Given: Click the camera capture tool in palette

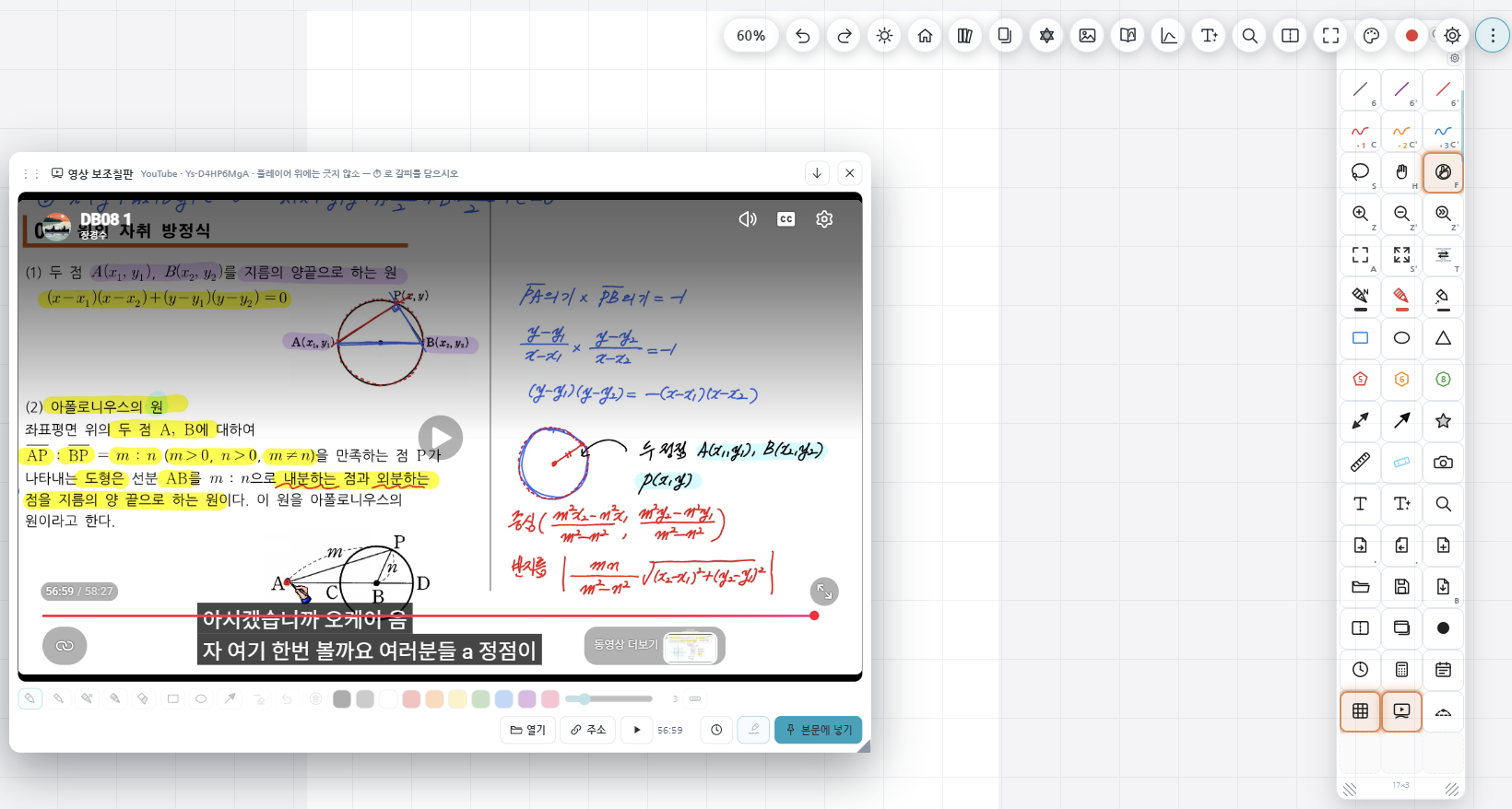Looking at the screenshot, I should pos(1443,463).
